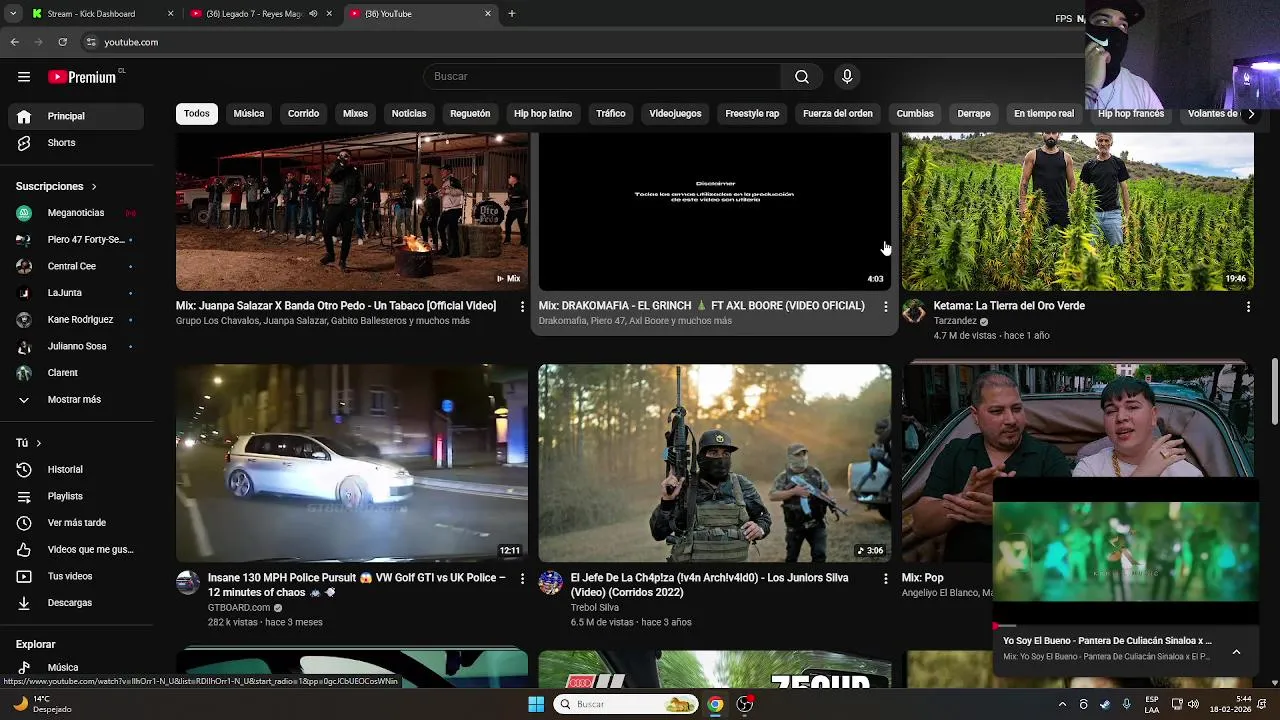Reload the page via browser refresh
1280x720 pixels.
tap(62, 42)
